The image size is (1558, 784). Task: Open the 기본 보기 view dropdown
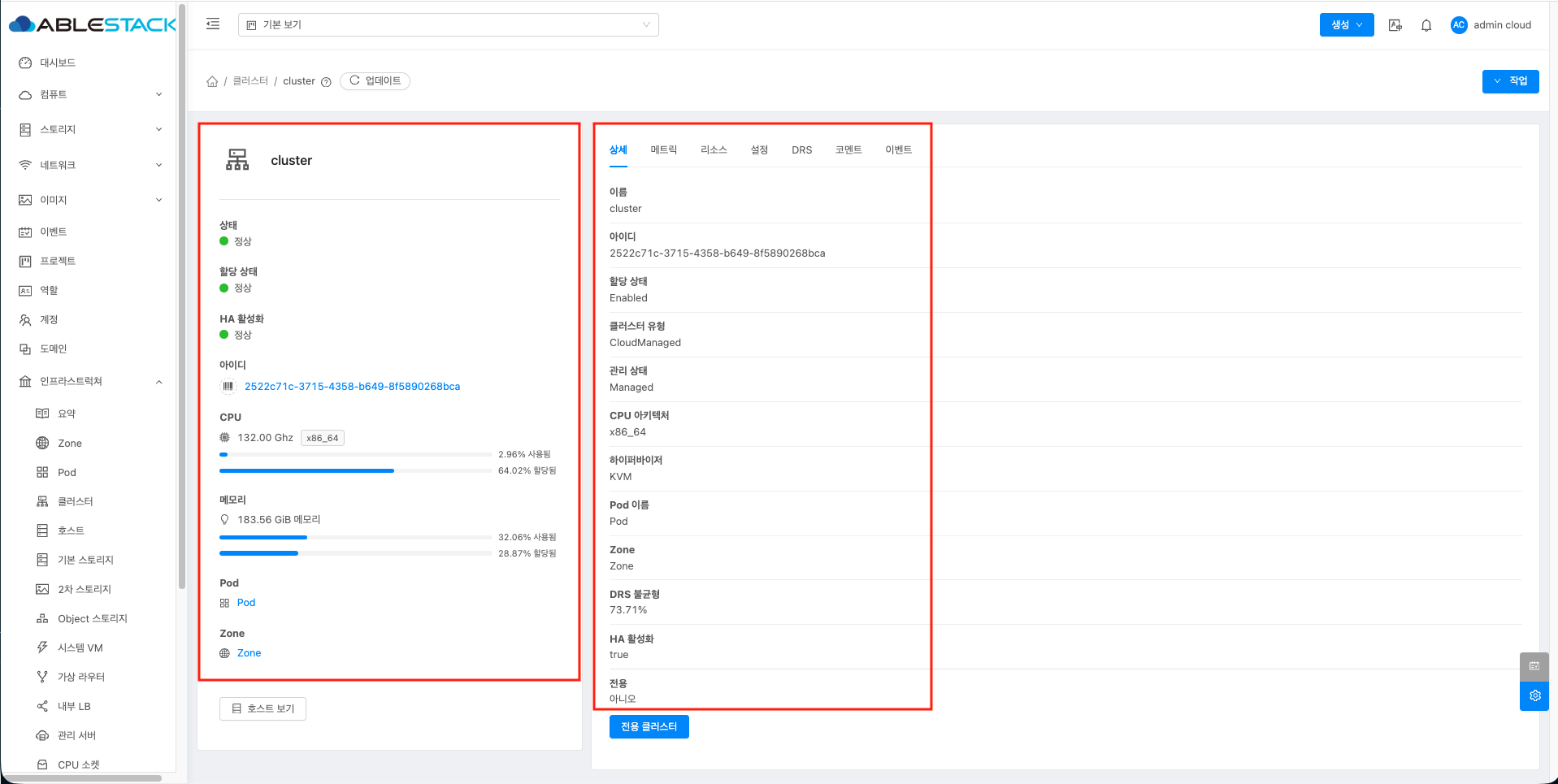click(449, 25)
